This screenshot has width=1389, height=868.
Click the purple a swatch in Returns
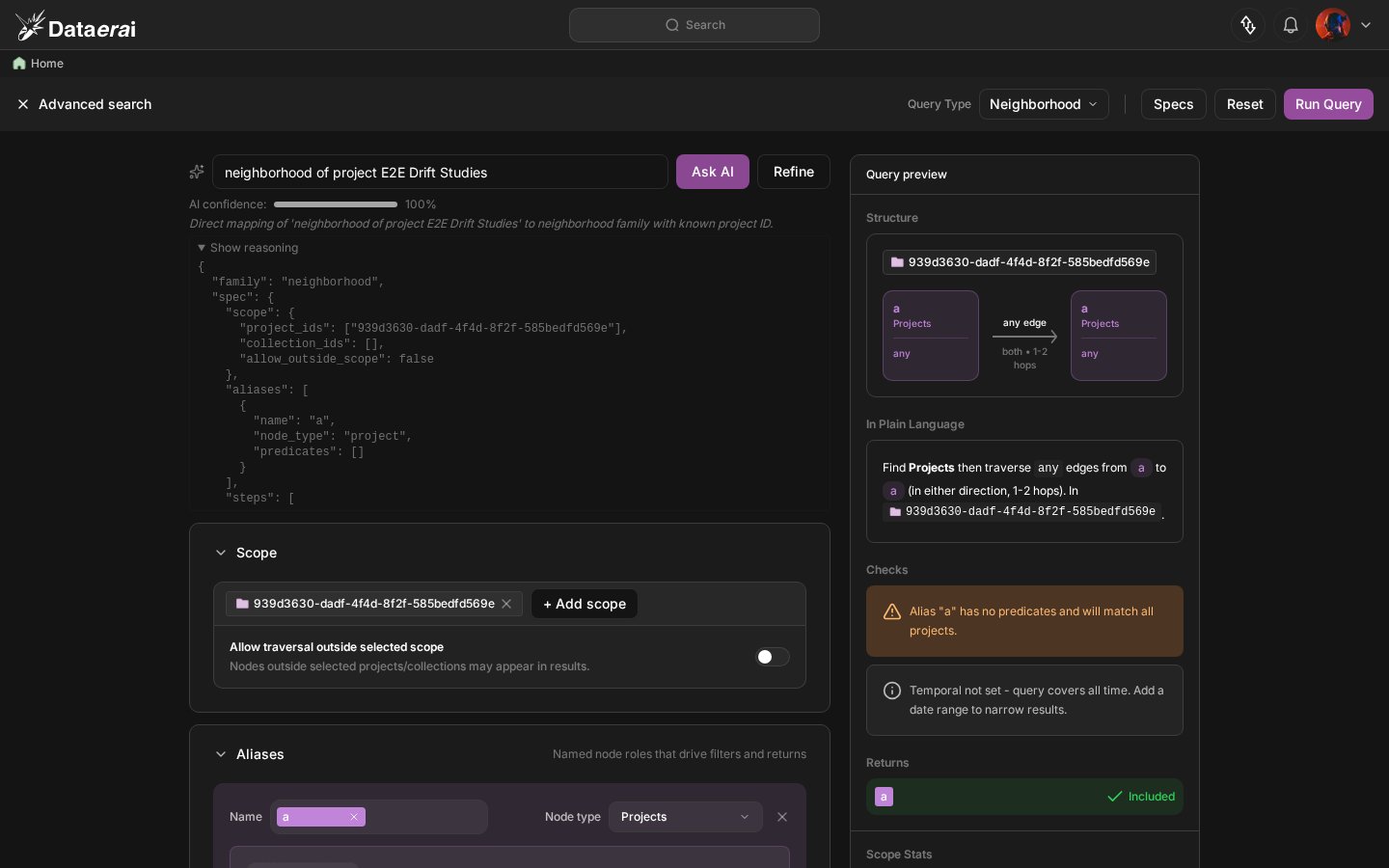point(884,797)
